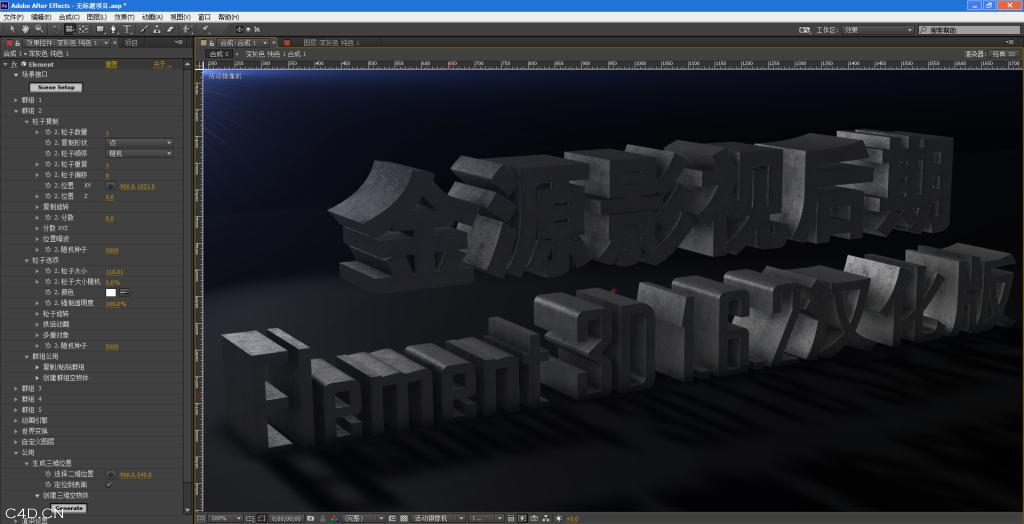Screen dimensions: 1024x524
Task: Open the 粒子顺序 dropdown
Action: point(139,154)
